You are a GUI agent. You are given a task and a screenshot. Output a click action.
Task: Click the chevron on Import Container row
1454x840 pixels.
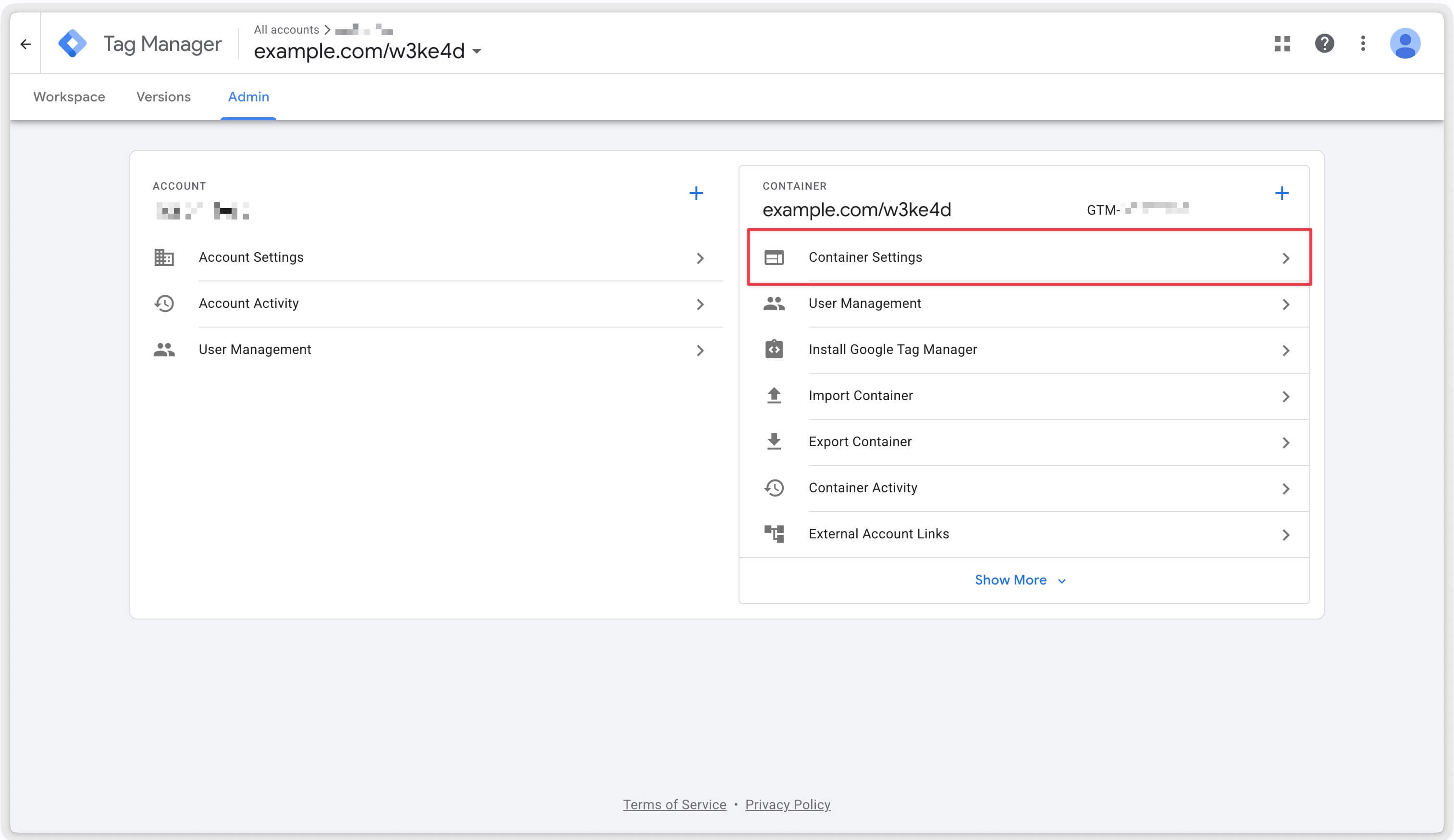[1285, 397]
